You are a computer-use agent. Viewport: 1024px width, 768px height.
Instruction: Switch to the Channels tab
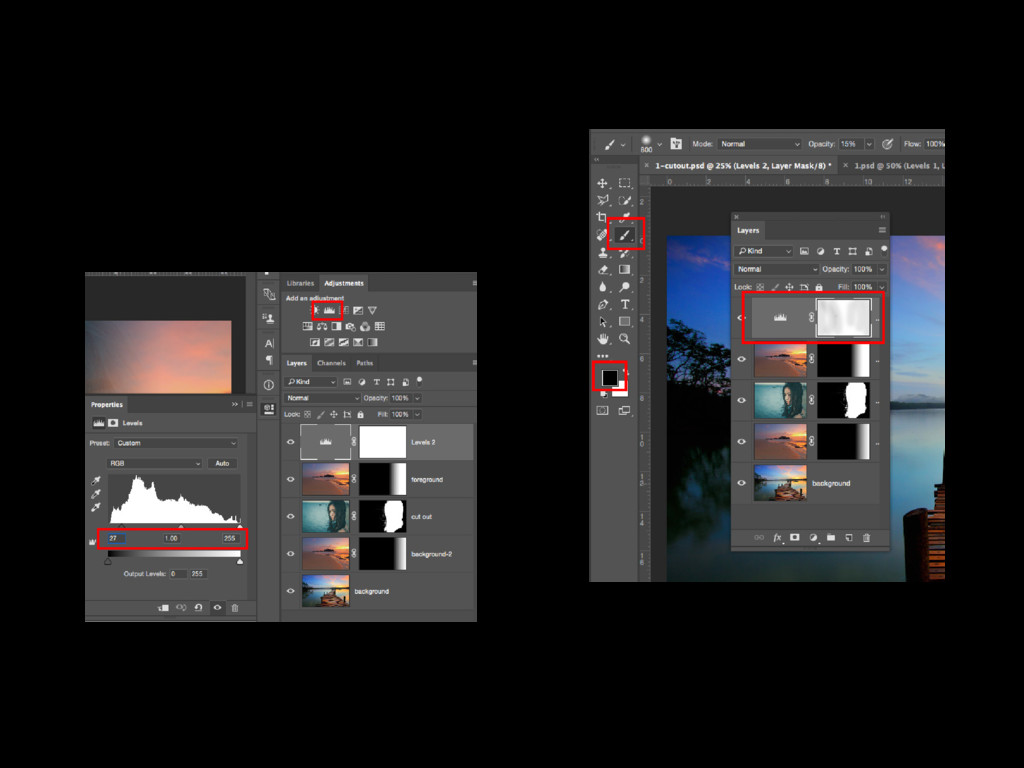tap(331, 362)
